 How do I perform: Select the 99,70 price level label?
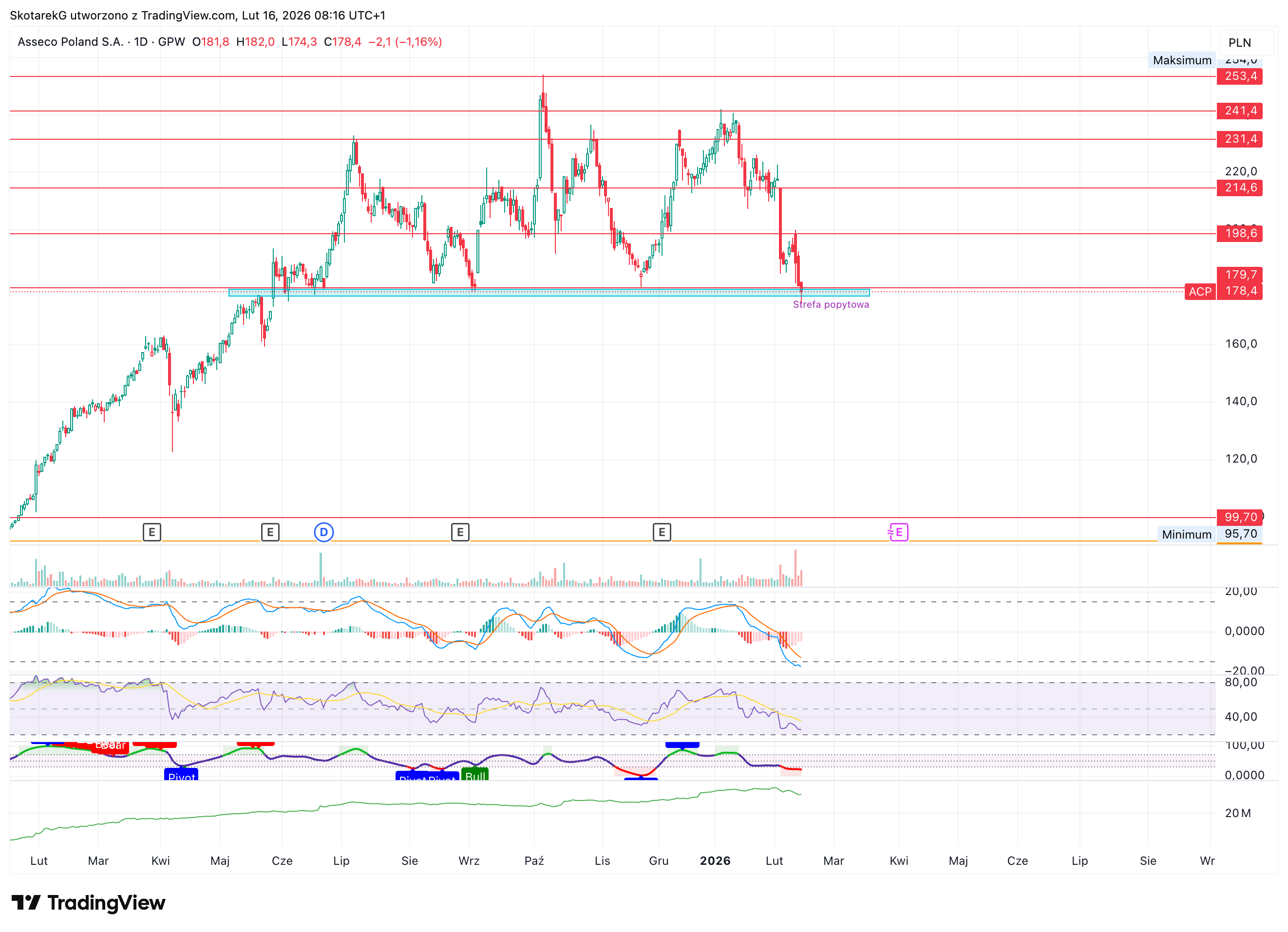point(1240,517)
